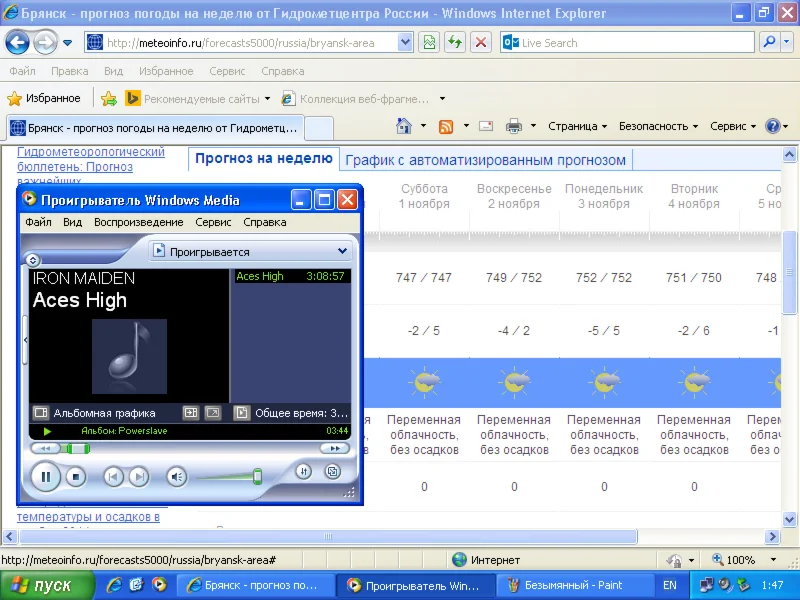Click the Print icon in IE toolbar
Screen dimensions: 800x600
coord(514,126)
